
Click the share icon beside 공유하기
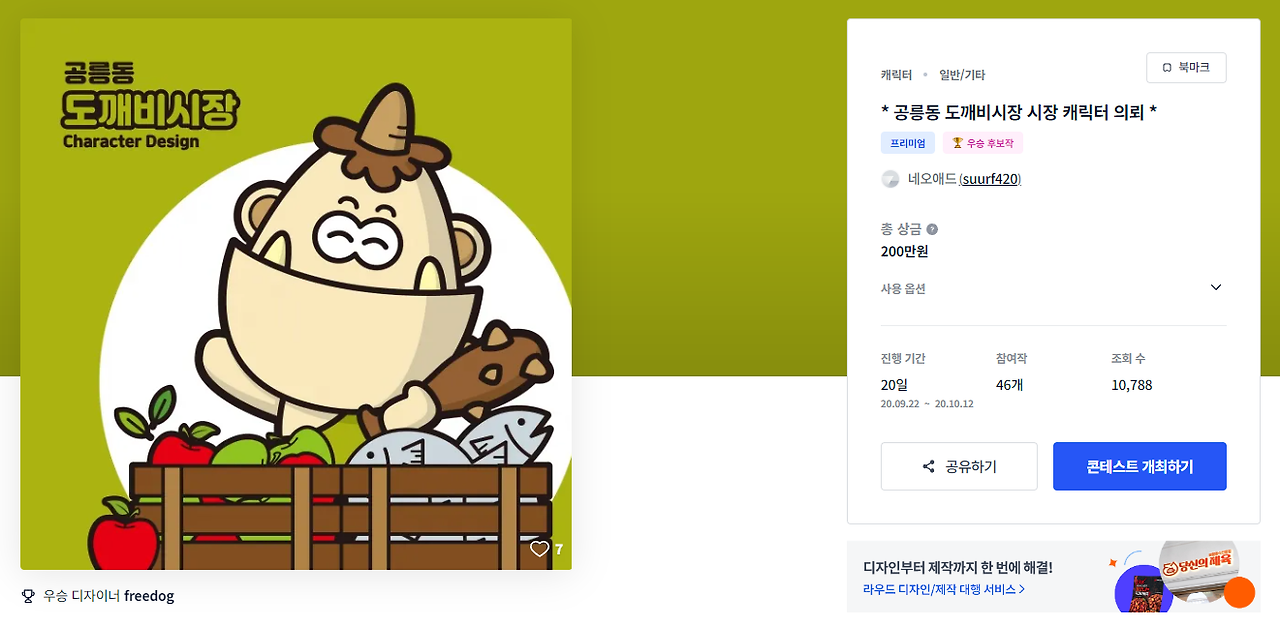(x=929, y=467)
